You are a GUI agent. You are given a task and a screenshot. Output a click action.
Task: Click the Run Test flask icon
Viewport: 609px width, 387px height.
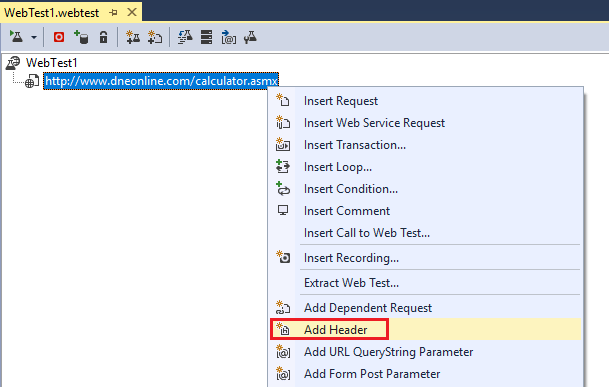16,37
